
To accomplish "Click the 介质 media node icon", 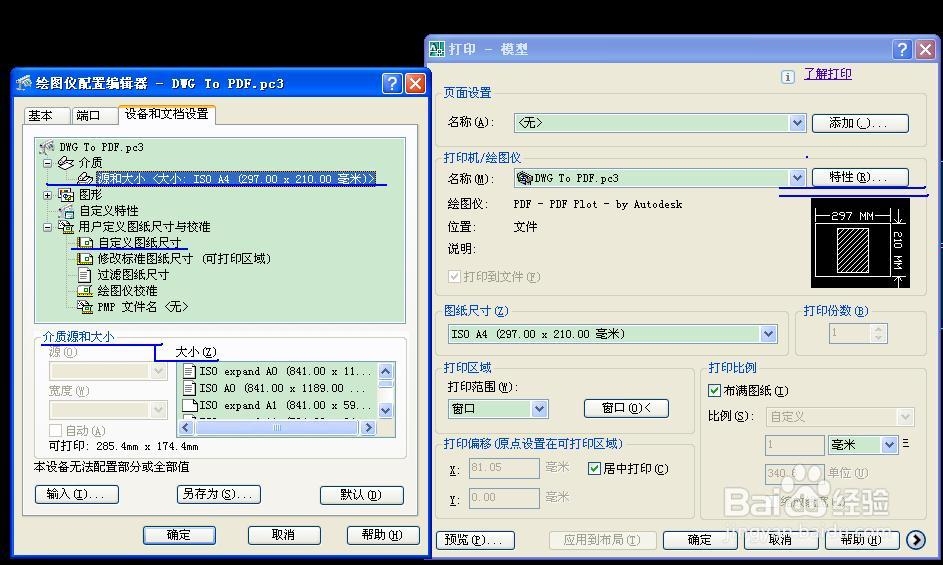I will 66,162.
